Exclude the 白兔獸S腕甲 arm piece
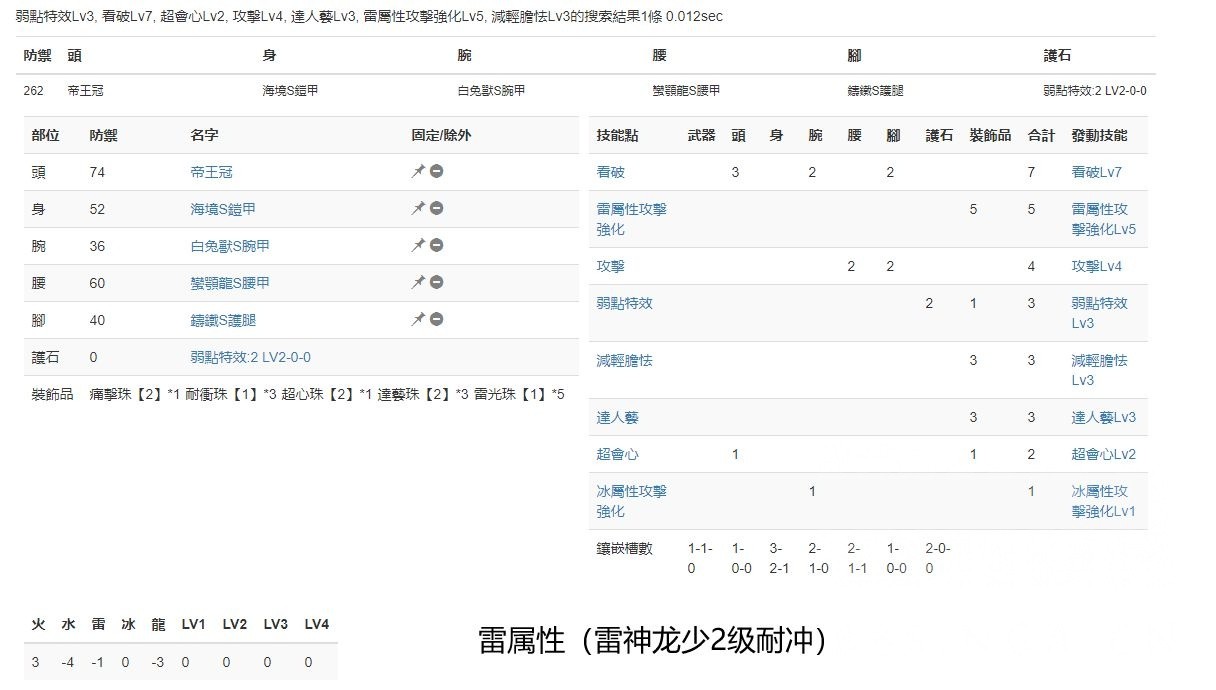This screenshot has height=690, width=1216. 435,245
